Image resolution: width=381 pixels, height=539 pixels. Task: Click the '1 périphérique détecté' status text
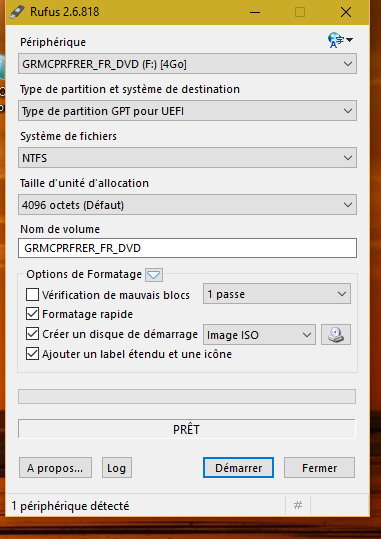point(70,506)
